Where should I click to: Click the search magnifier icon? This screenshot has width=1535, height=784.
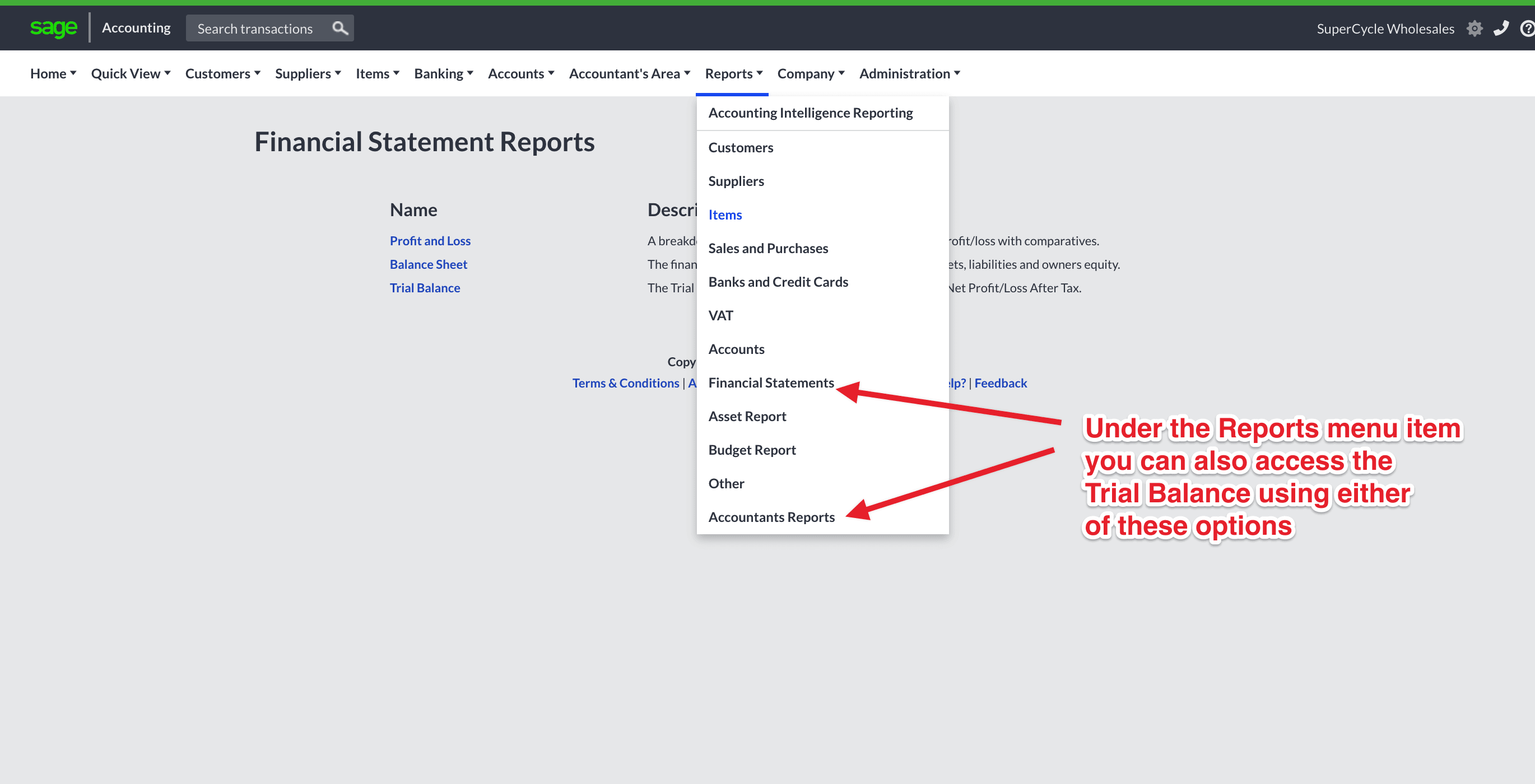(x=339, y=28)
